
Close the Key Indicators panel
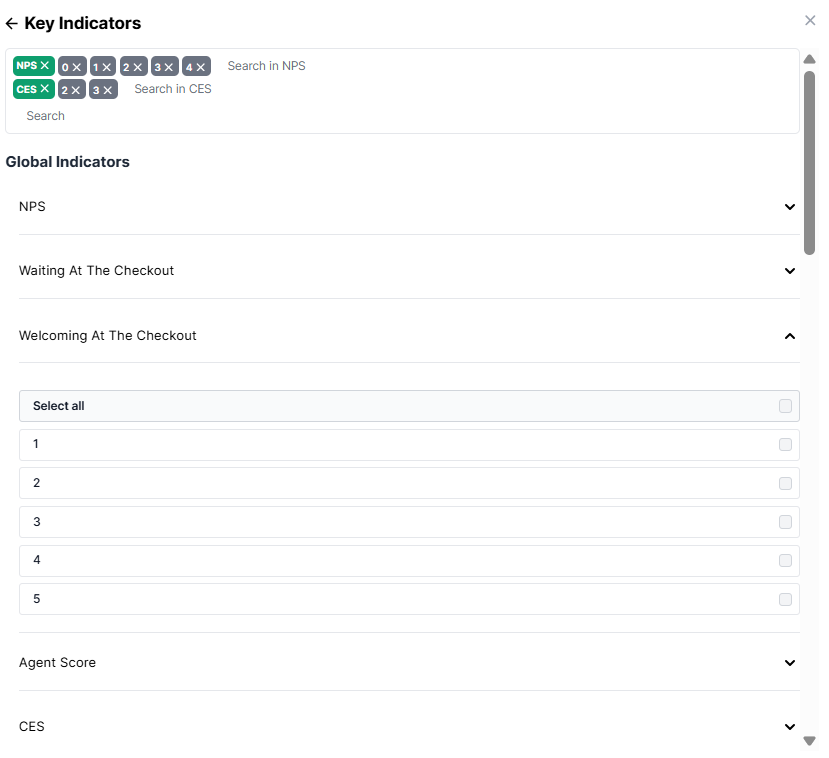(810, 20)
